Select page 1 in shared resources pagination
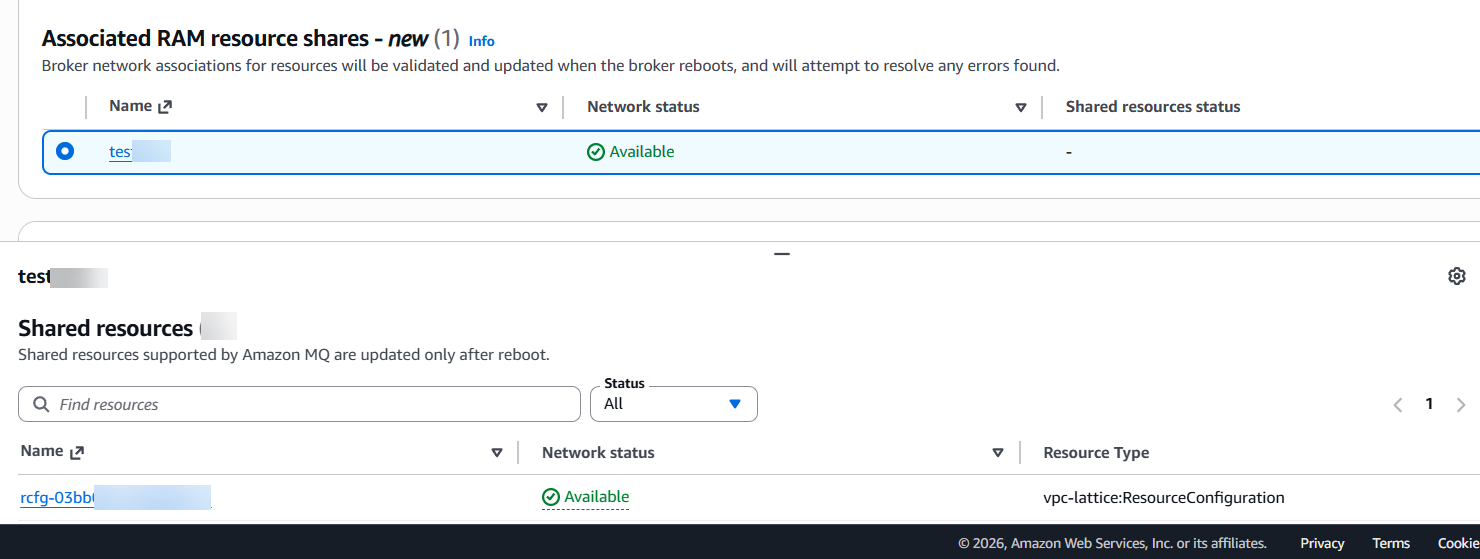The height and width of the screenshot is (559, 1480). coord(1429,404)
